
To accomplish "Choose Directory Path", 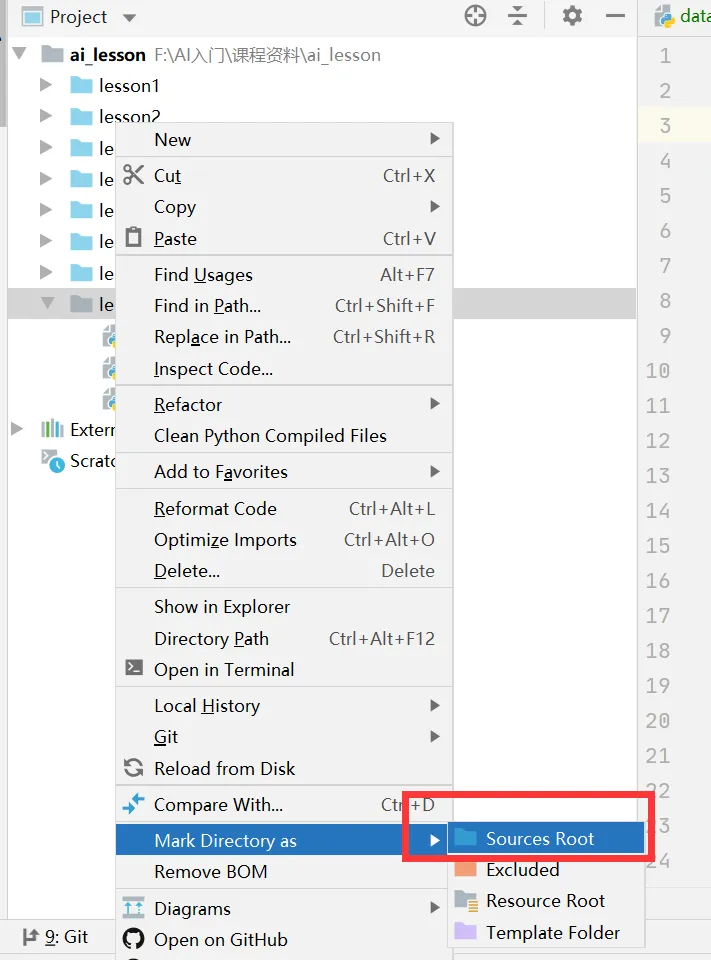I will pos(284,639).
